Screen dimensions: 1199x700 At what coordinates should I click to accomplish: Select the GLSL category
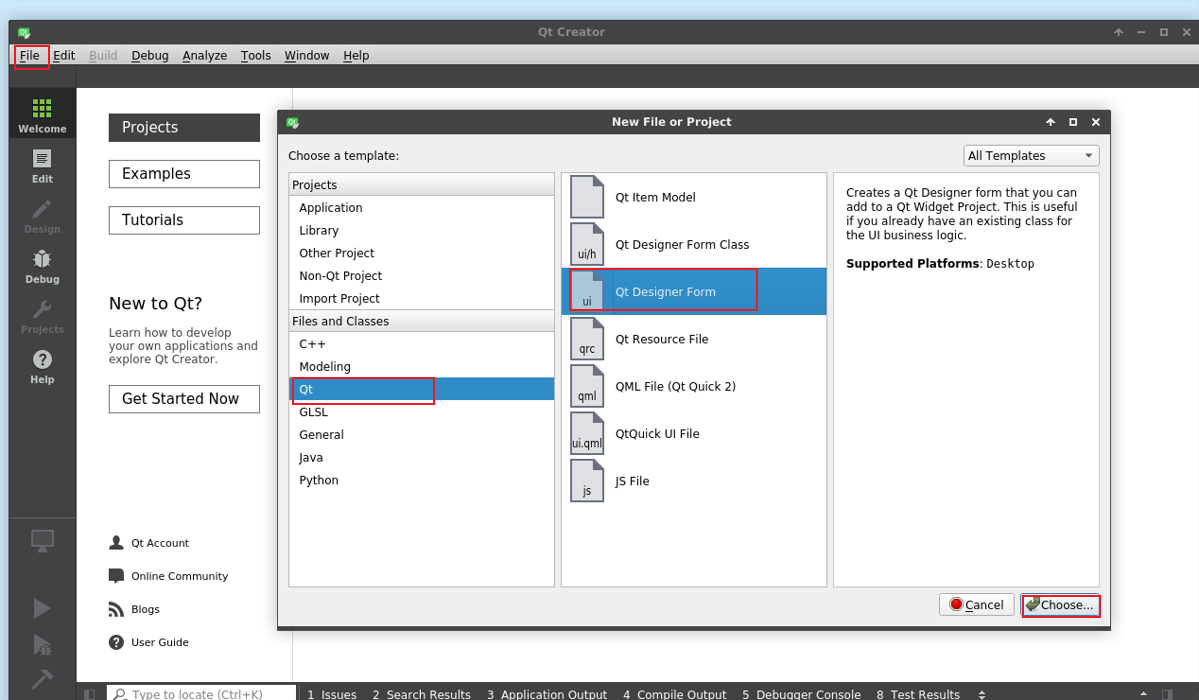pos(421,412)
